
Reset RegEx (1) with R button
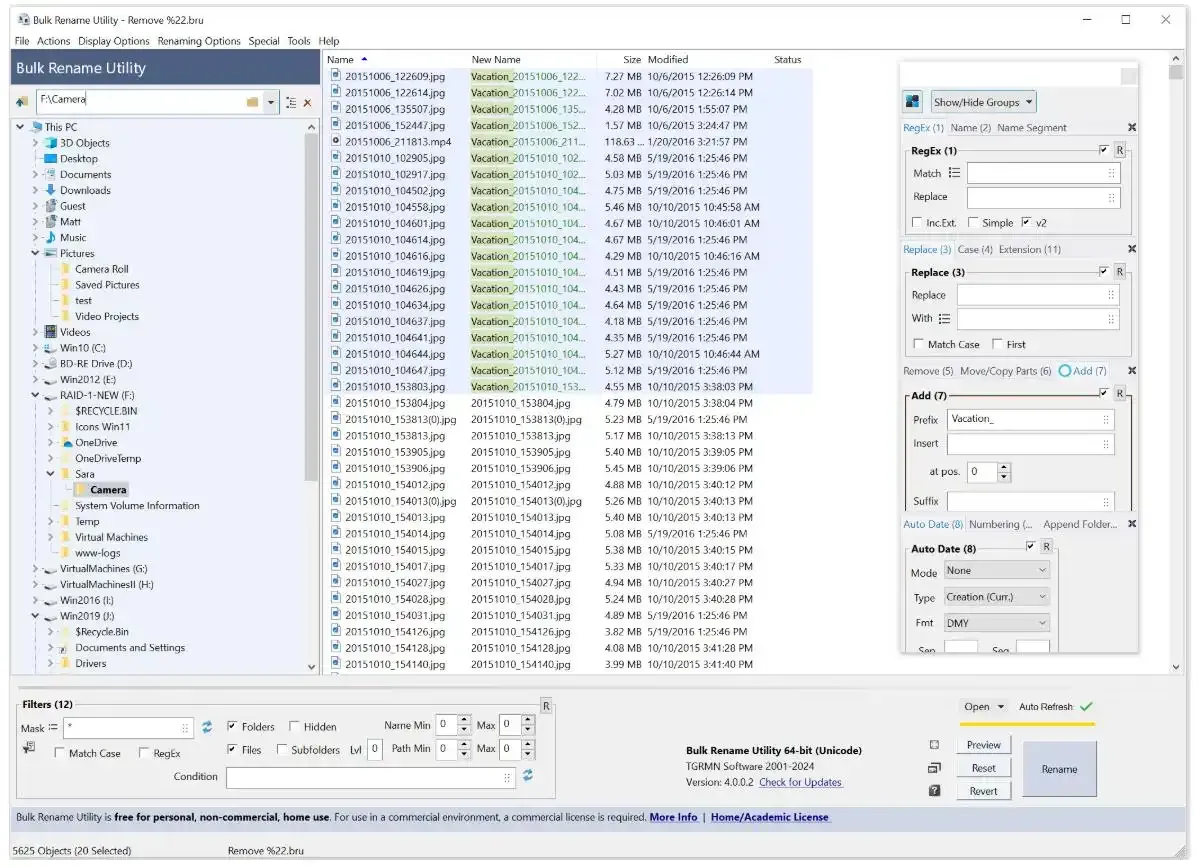point(1120,150)
